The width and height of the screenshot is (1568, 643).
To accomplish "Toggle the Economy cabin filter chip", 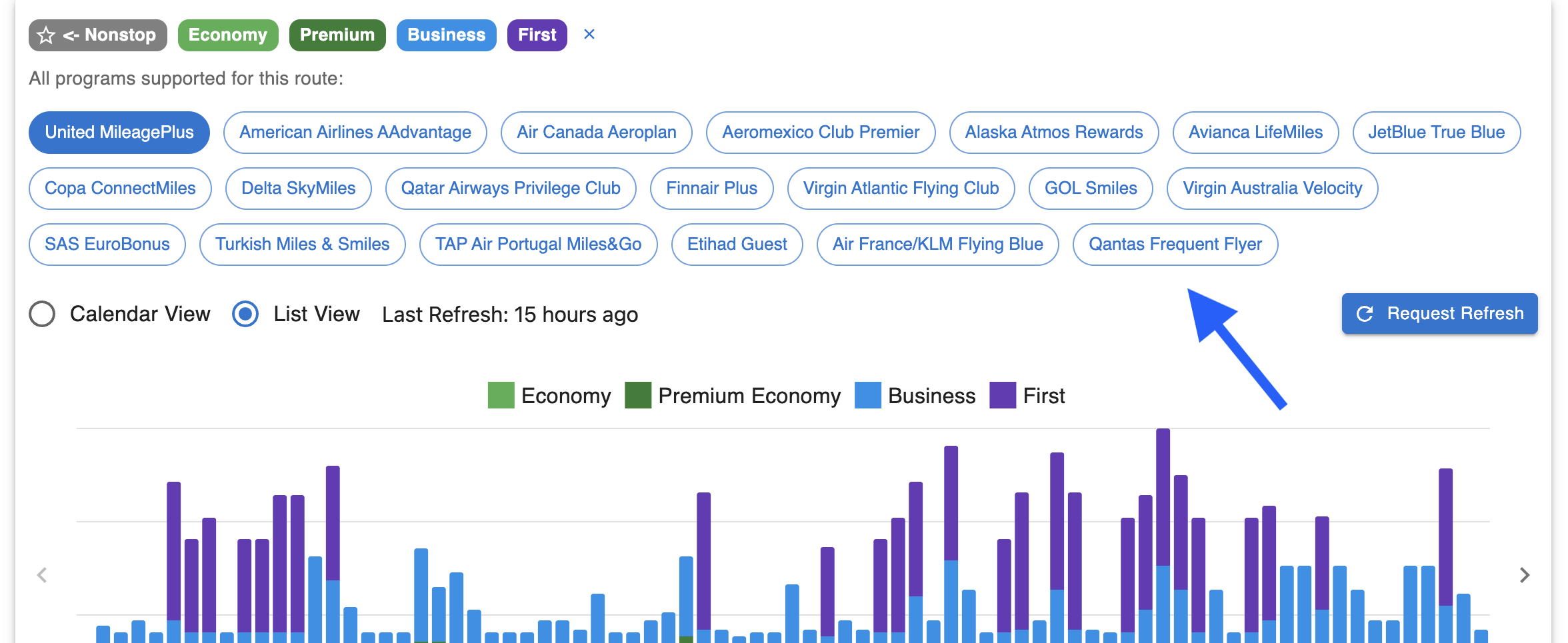I will coord(228,35).
